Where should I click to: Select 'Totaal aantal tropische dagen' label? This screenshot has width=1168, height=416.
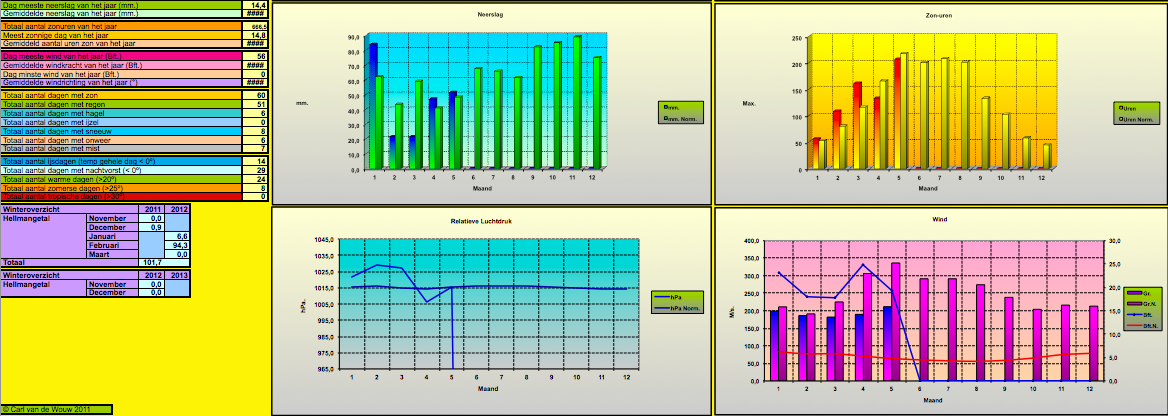(x=121, y=197)
